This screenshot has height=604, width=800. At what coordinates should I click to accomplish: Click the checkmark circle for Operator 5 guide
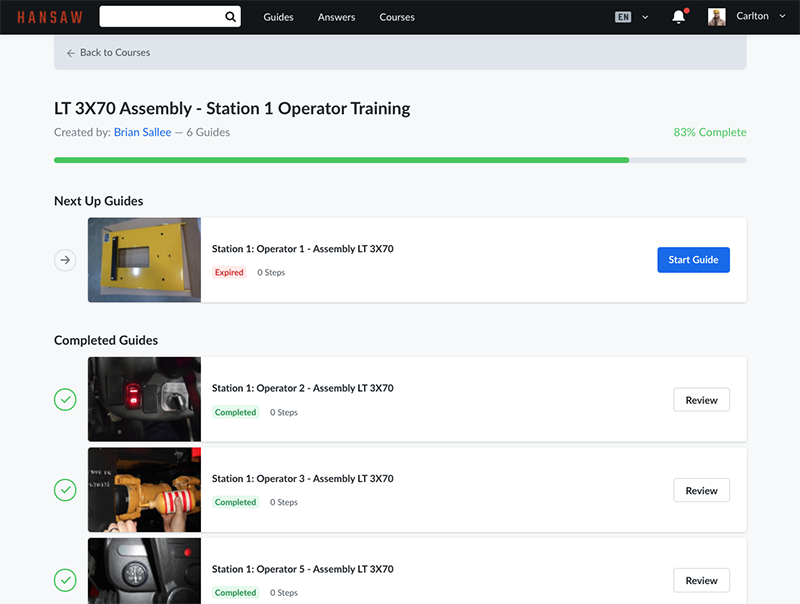[x=65, y=580]
